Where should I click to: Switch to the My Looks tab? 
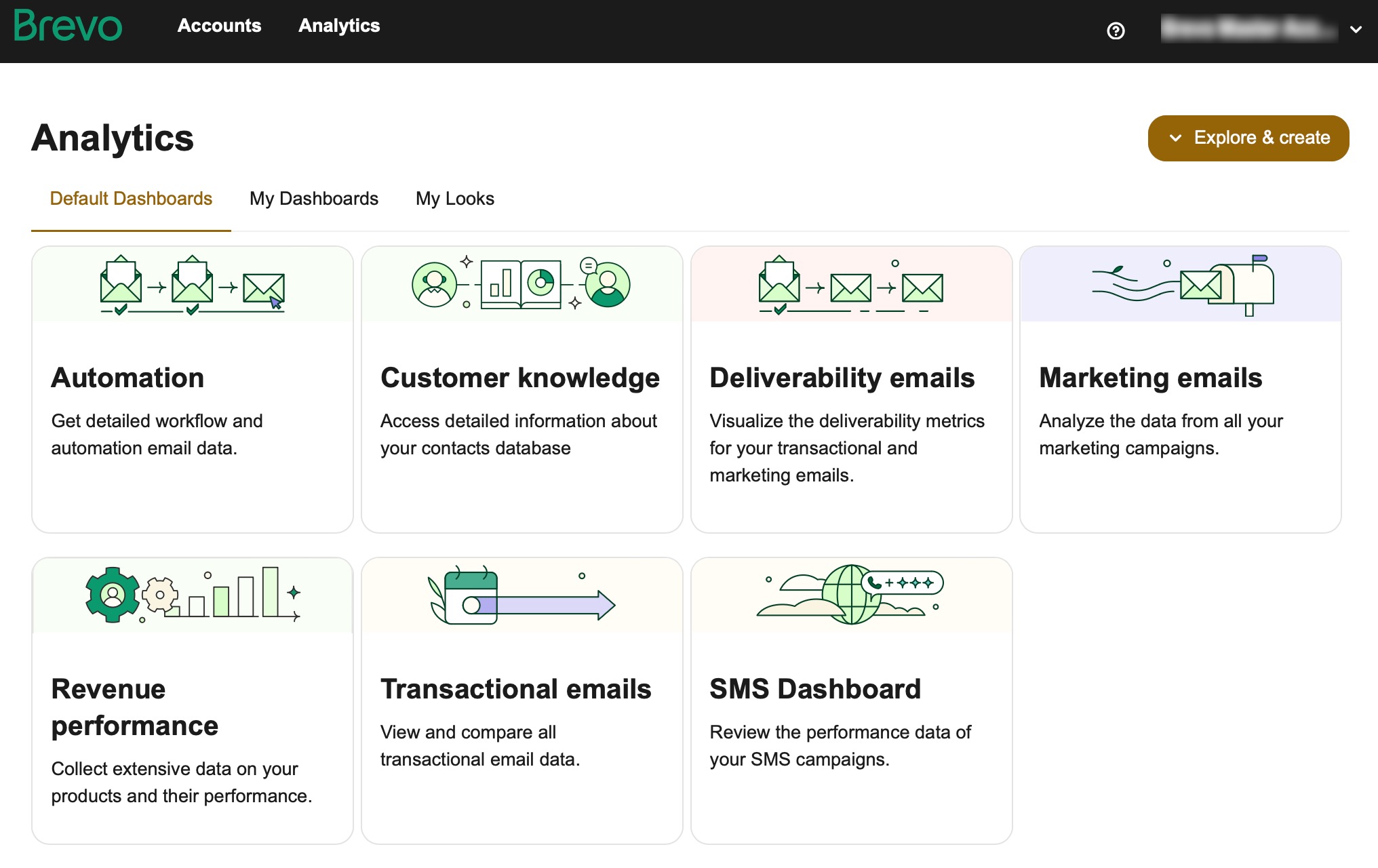(454, 198)
